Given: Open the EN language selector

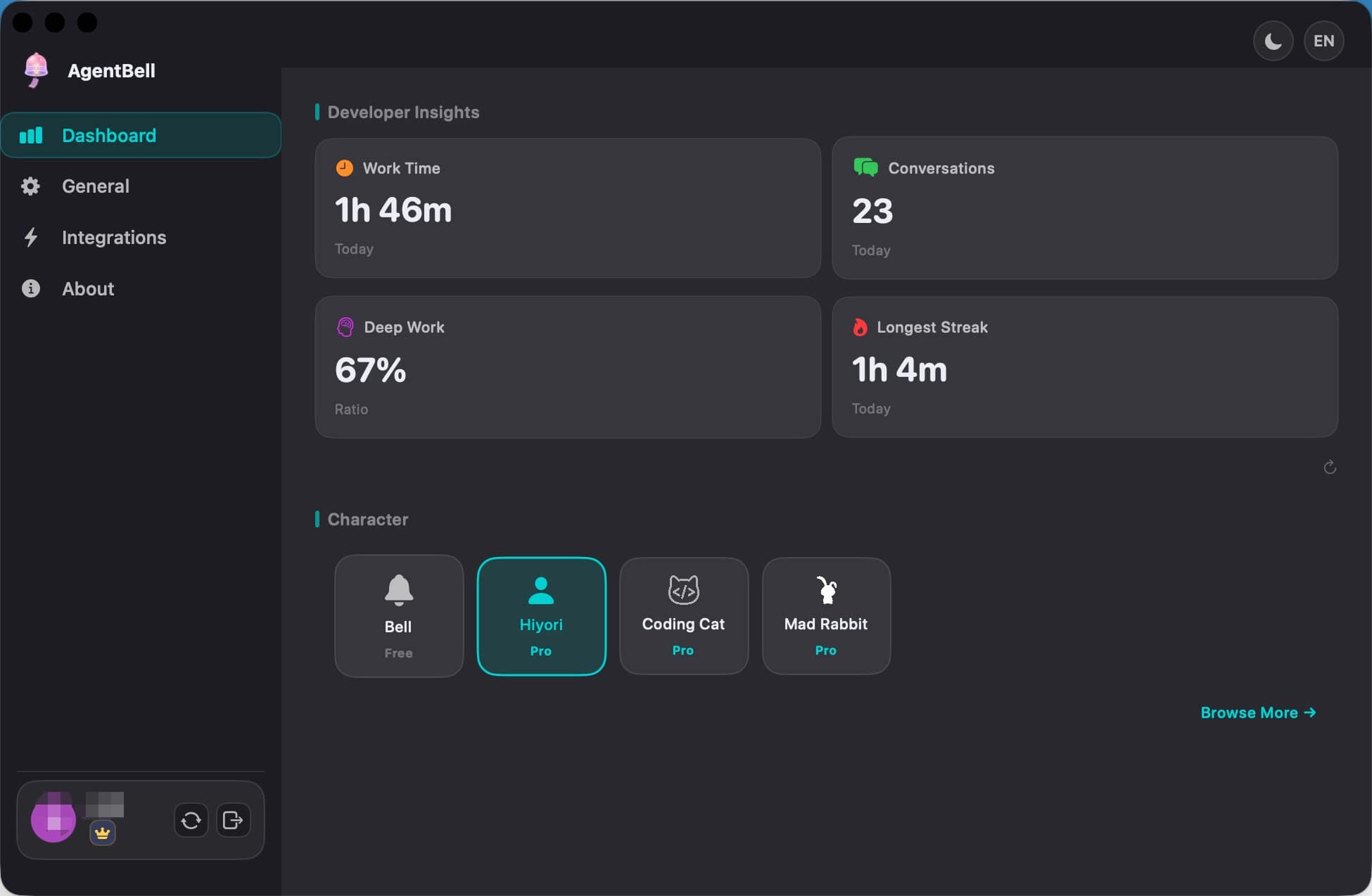Looking at the screenshot, I should tap(1323, 40).
